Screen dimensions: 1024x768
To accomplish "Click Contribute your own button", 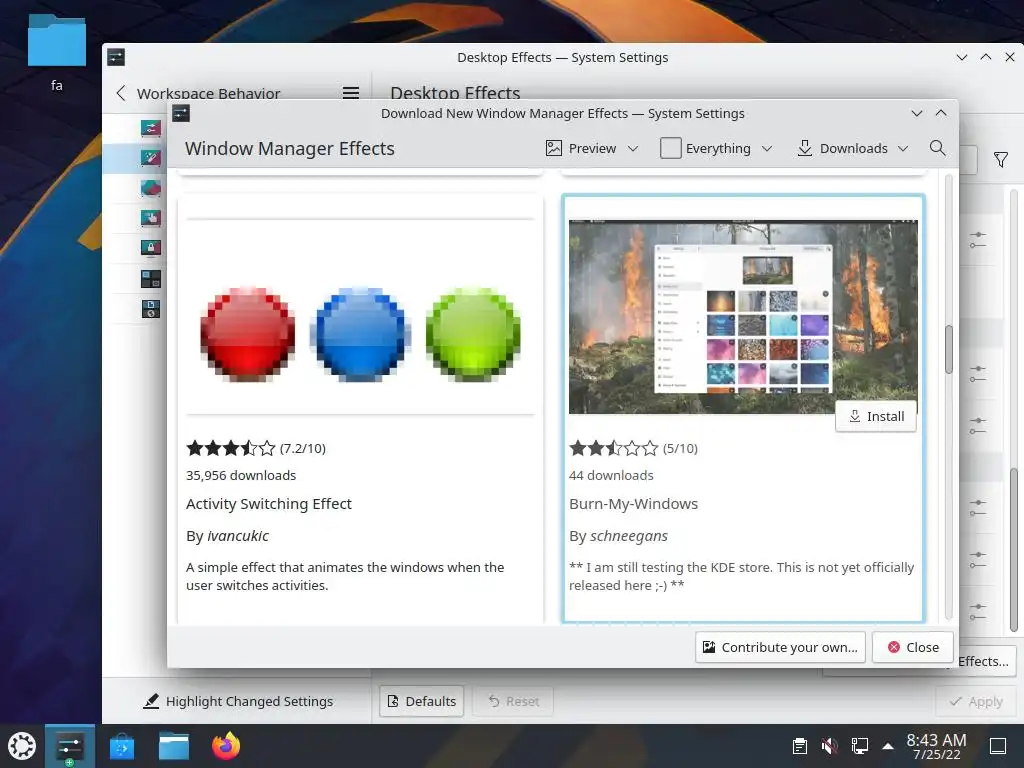I will tap(780, 647).
